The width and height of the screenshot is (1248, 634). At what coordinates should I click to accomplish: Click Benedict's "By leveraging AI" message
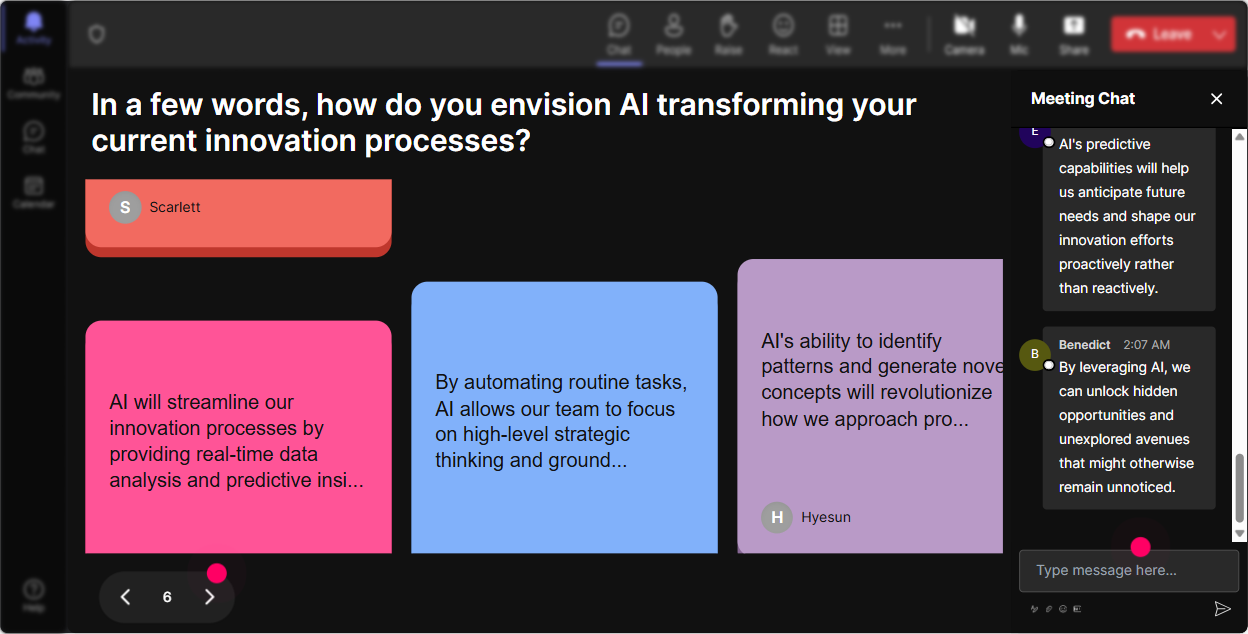[x=1129, y=418]
